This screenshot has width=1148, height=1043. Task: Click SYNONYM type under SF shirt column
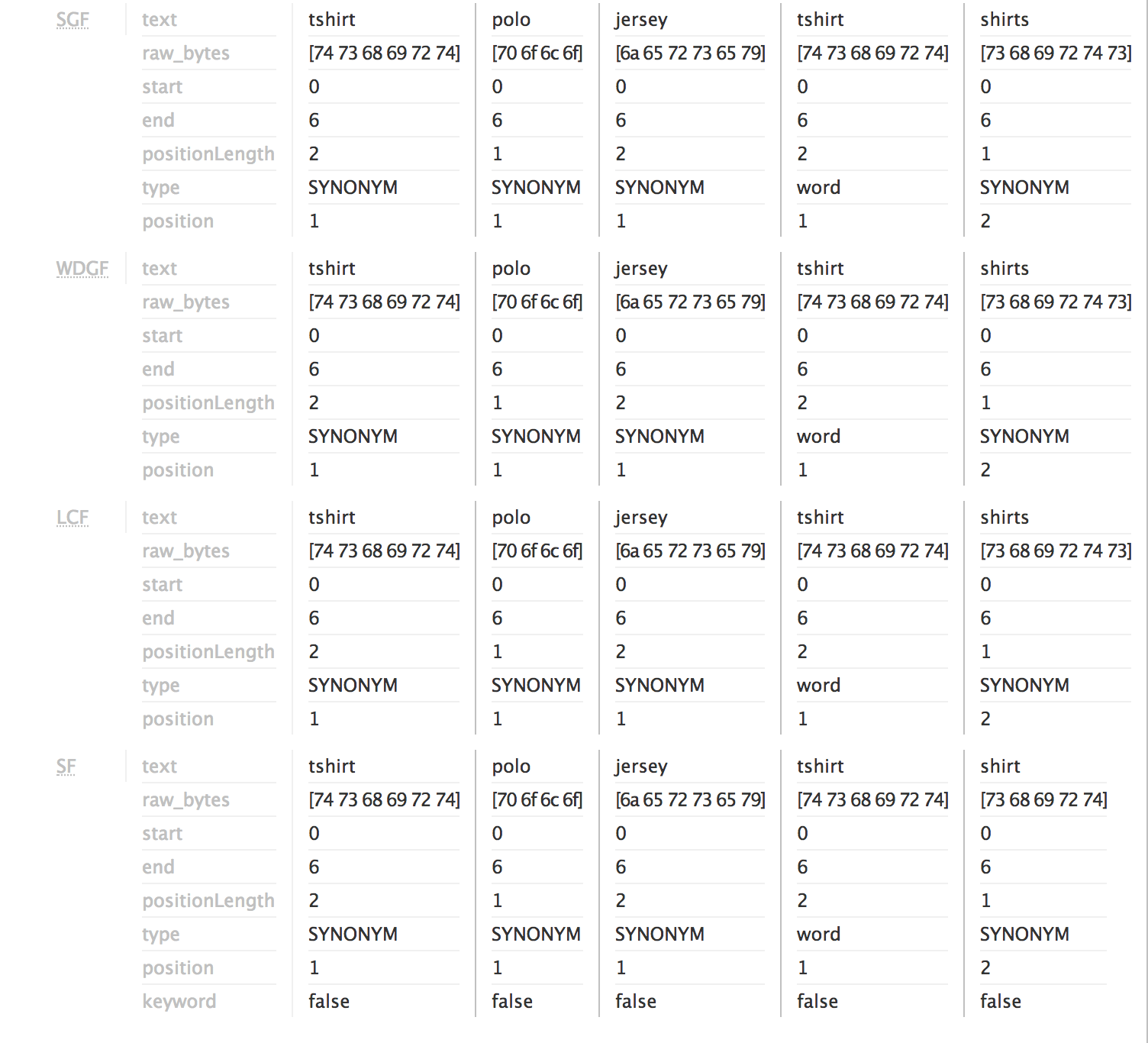(1024, 934)
